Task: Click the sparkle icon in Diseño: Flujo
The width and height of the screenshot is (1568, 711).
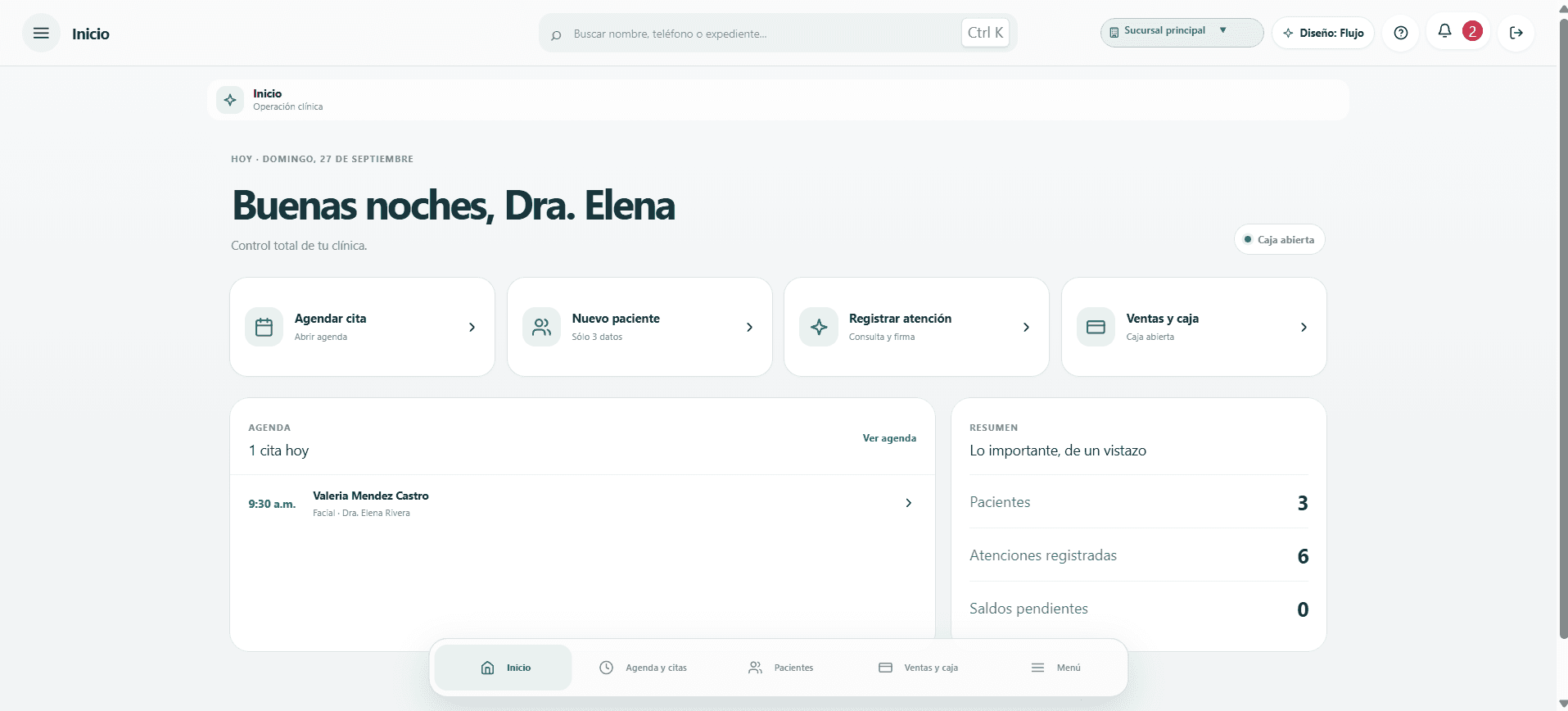Action: (1288, 34)
